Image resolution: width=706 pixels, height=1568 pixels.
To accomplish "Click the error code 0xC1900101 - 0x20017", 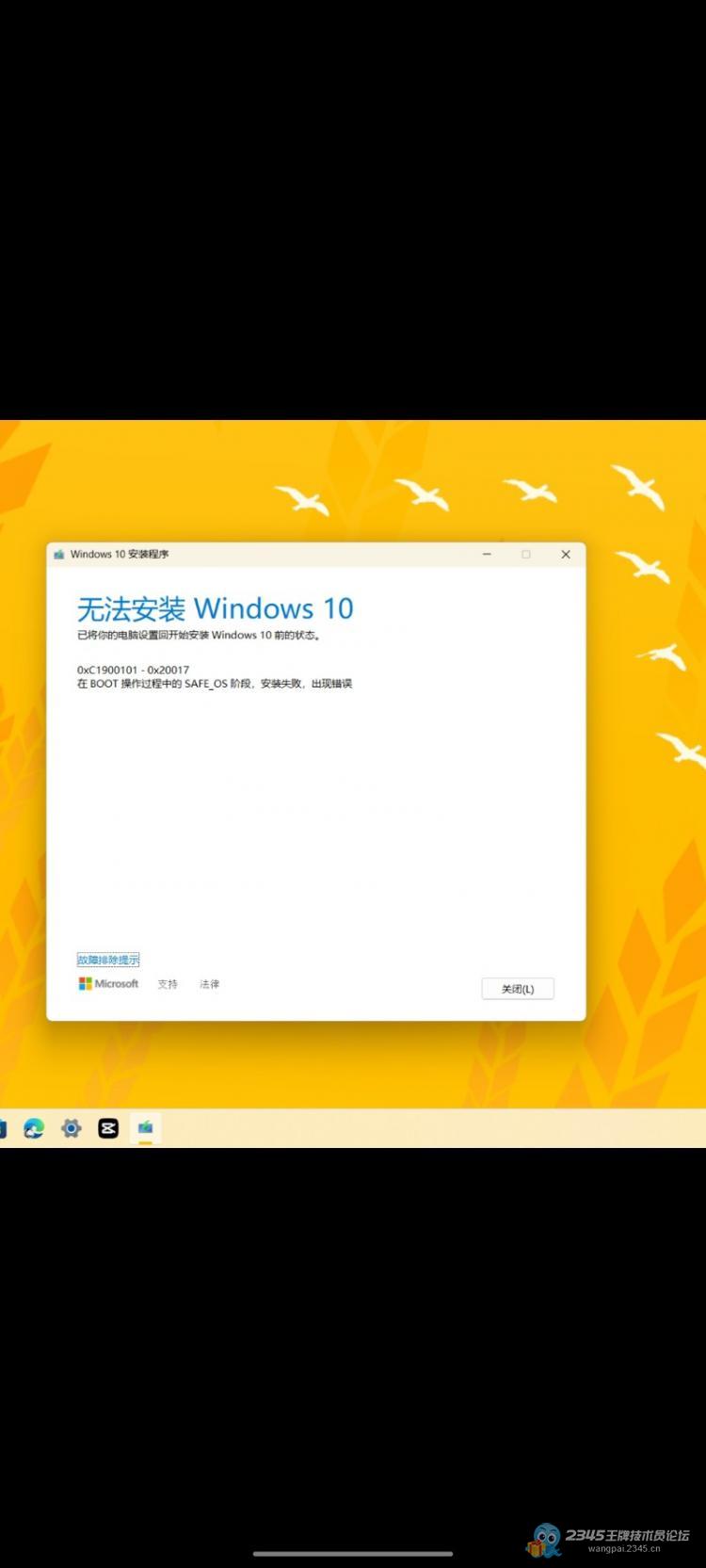I will click(133, 671).
